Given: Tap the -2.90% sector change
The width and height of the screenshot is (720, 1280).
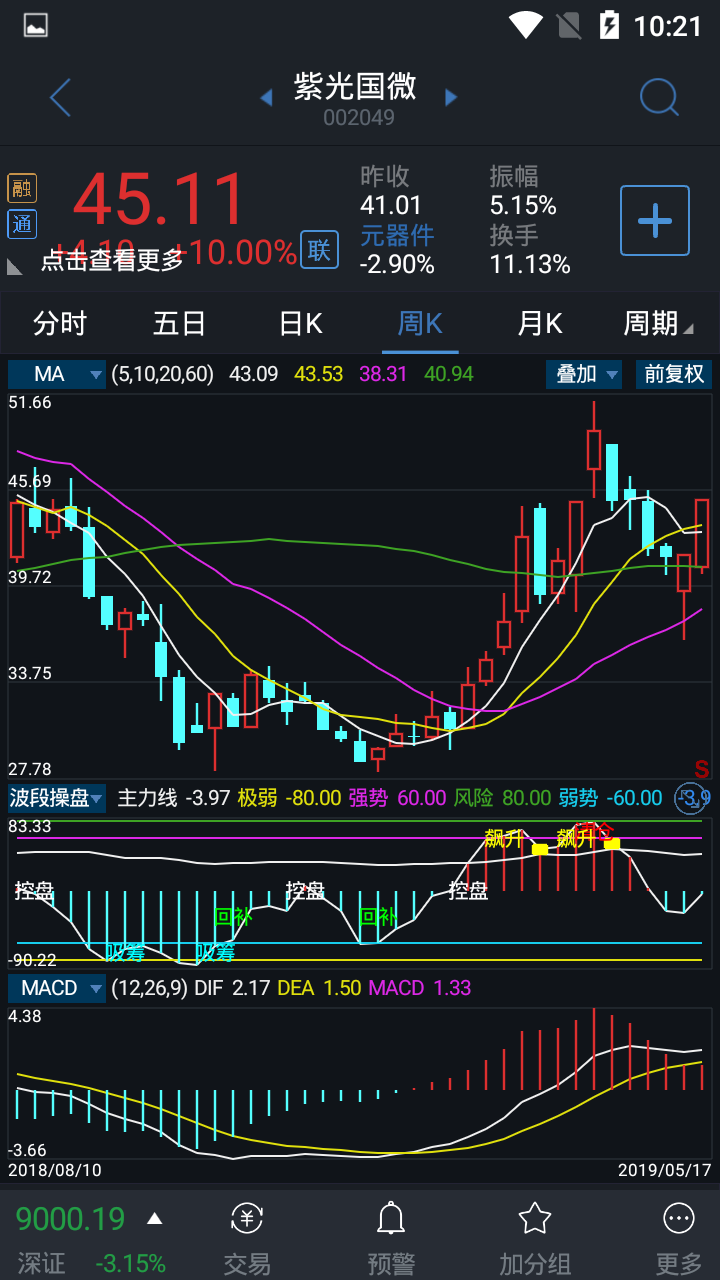Looking at the screenshot, I should click(397, 264).
